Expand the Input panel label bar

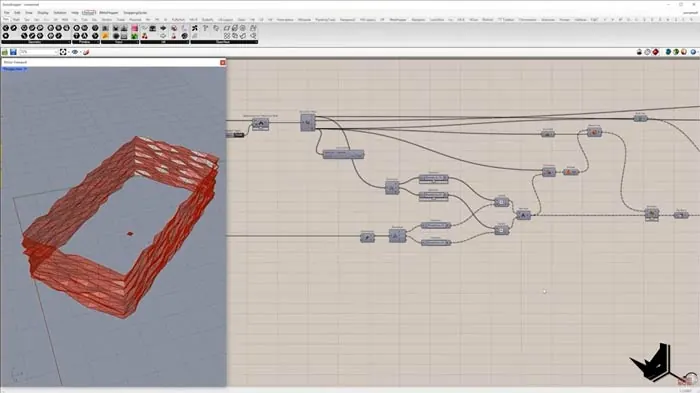(x=120, y=42)
